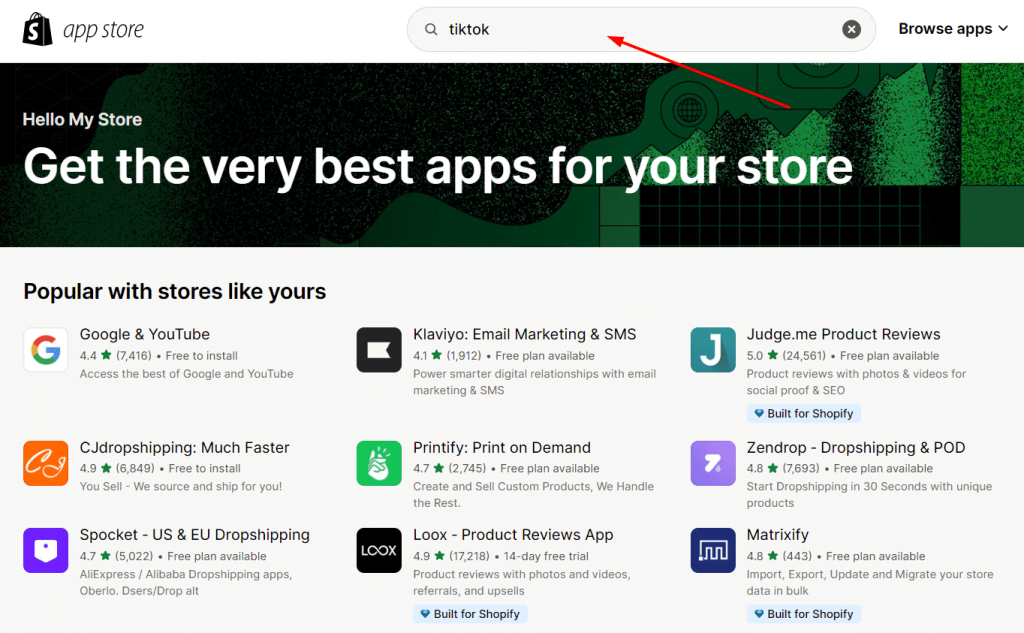This screenshot has width=1024, height=633.
Task: Click Built for Shopify badge under Judge.me
Action: click(x=803, y=414)
